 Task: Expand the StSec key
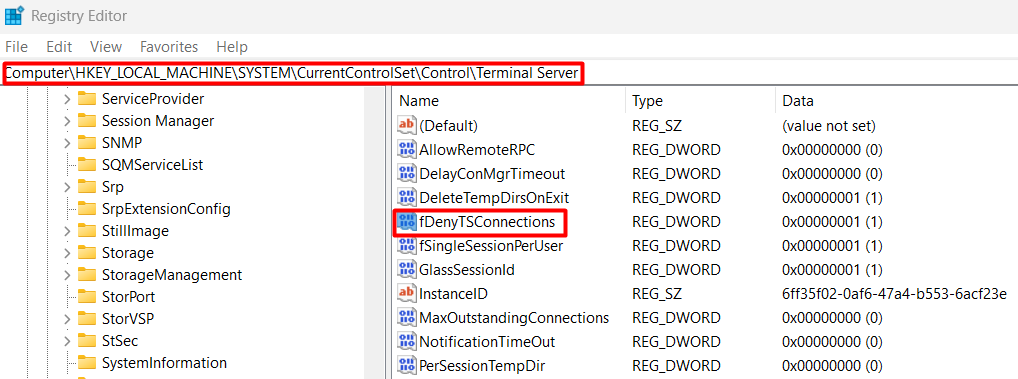[x=67, y=341]
